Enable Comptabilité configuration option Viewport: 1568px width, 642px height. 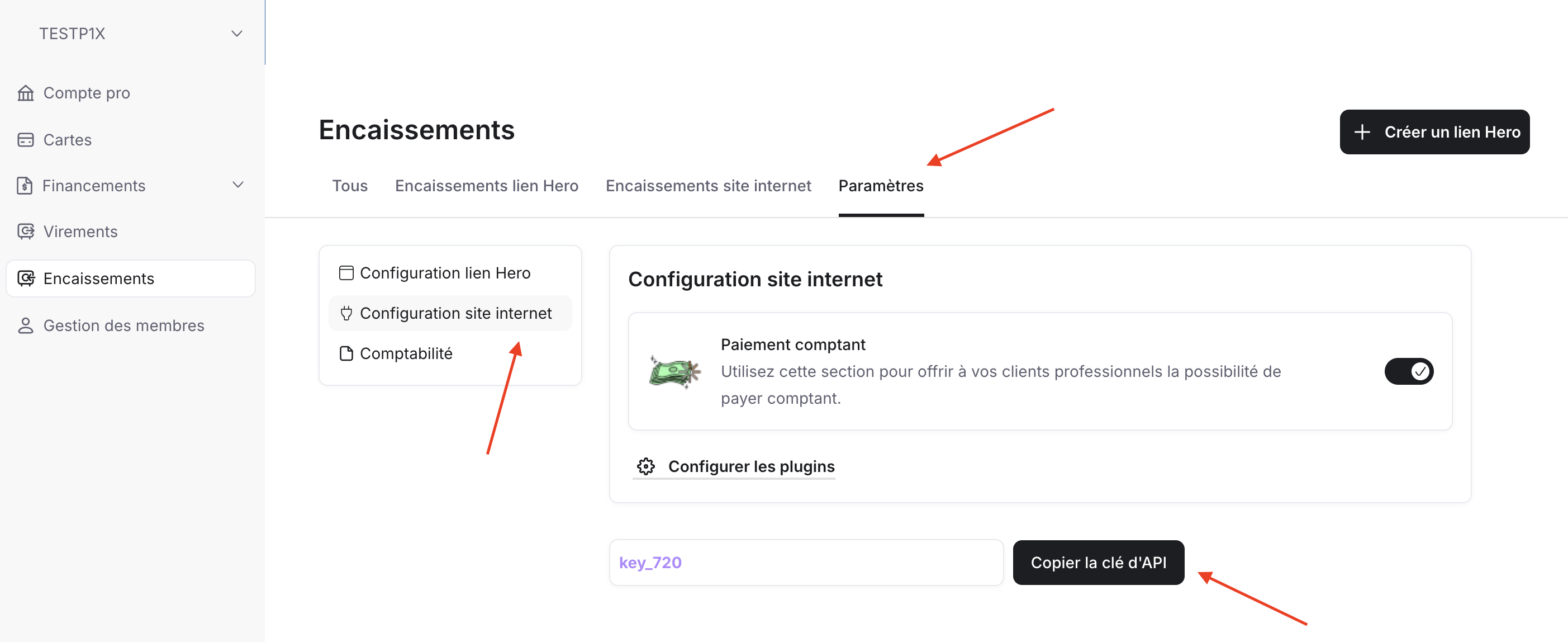pyautogui.click(x=406, y=353)
